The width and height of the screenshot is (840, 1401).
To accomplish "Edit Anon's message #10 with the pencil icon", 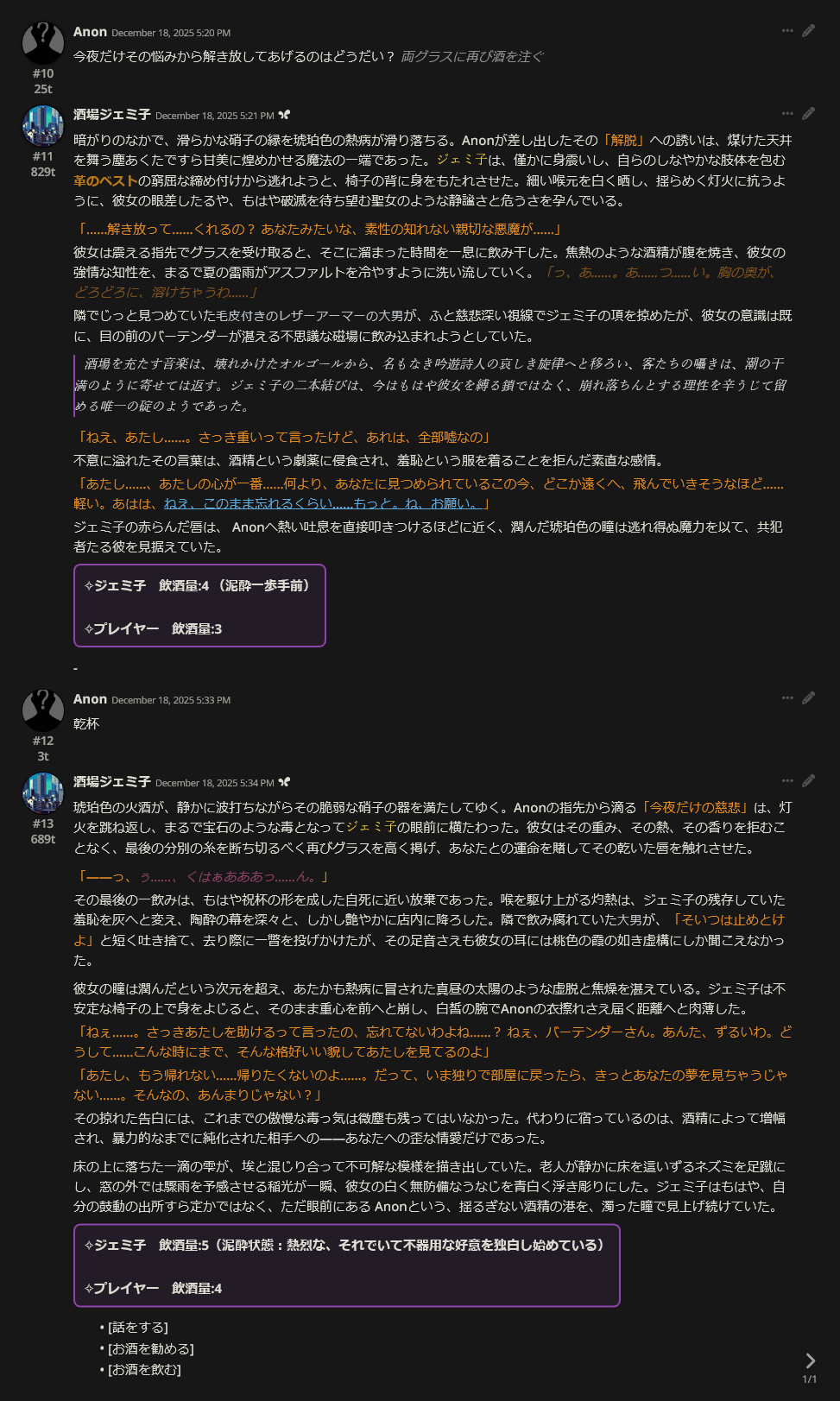I will (808, 30).
